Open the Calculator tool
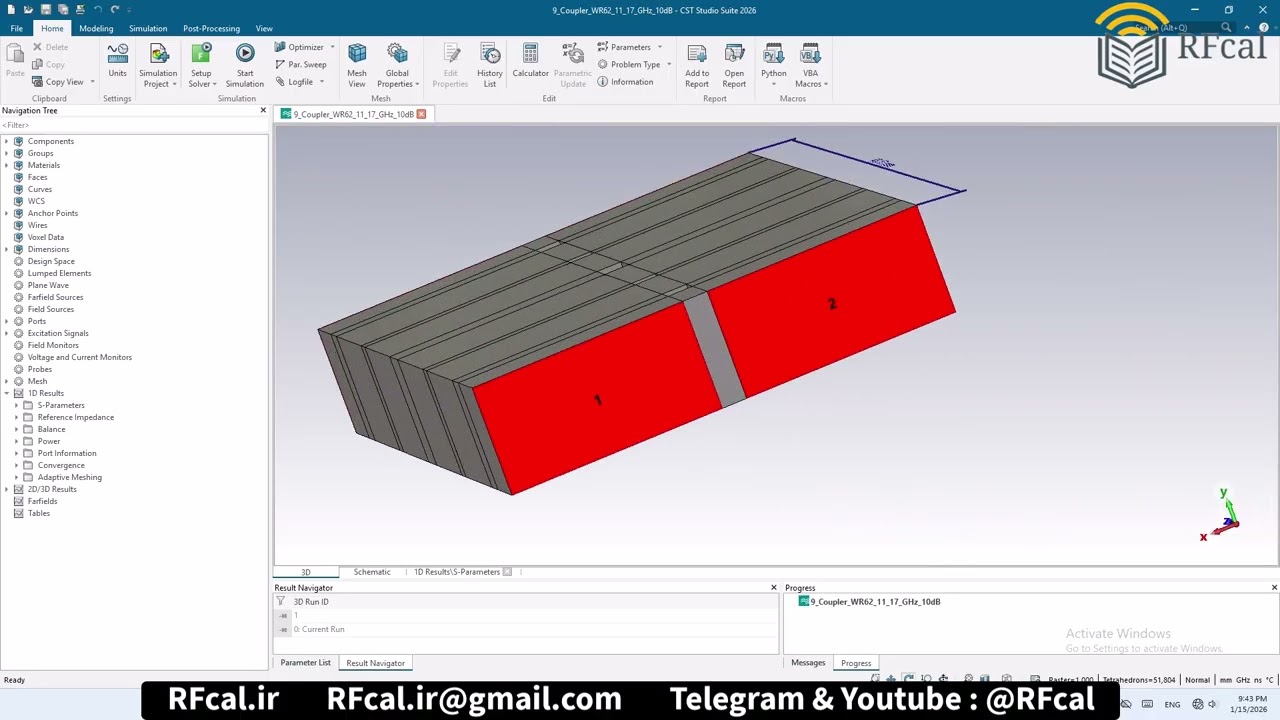1280x720 pixels. pyautogui.click(x=530, y=61)
